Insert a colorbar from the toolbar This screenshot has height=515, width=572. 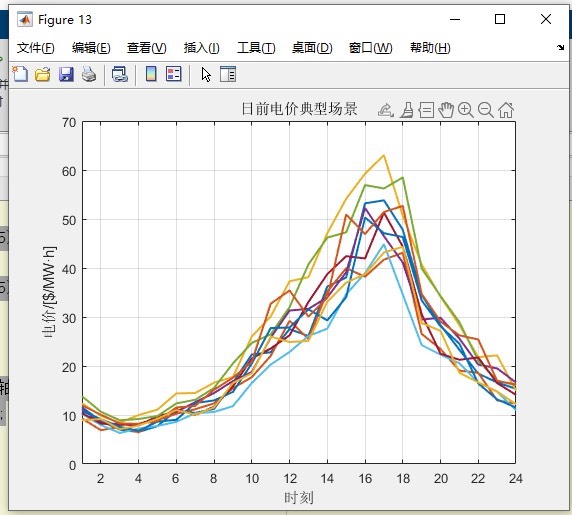[151, 74]
